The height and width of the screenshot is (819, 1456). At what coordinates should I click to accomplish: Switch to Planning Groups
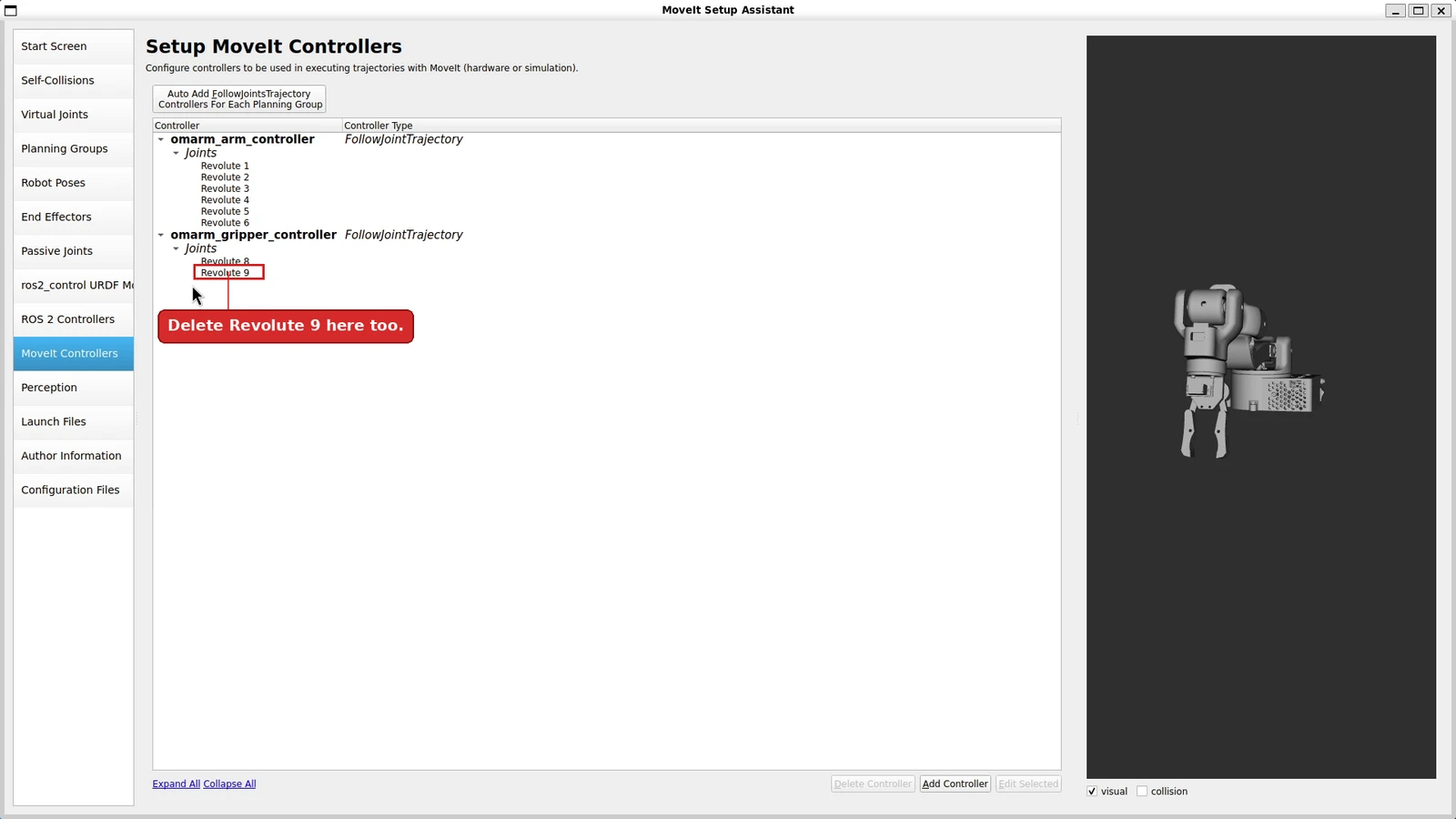click(74, 148)
